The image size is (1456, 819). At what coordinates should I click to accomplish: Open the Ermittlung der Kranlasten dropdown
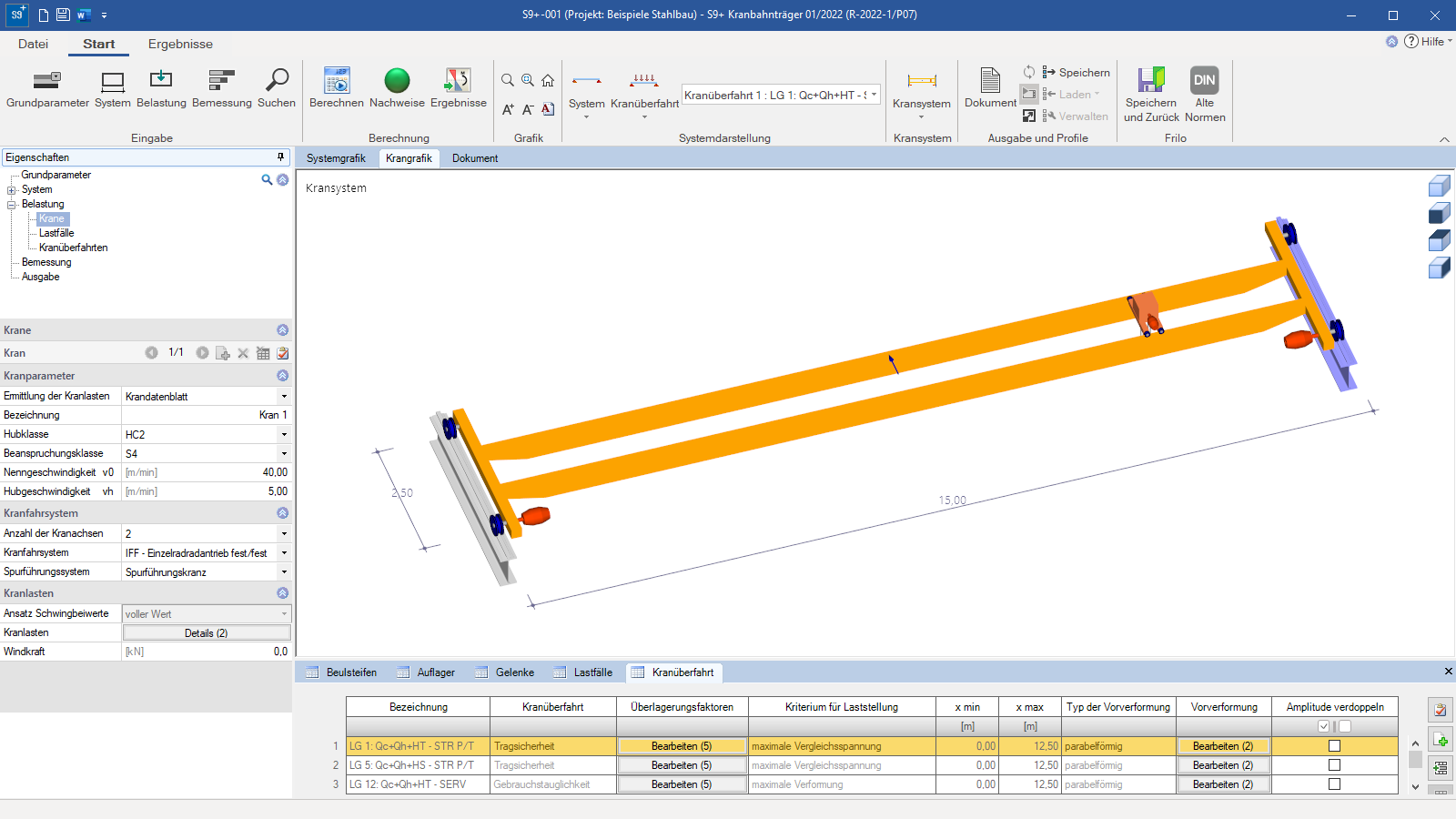tap(284, 397)
